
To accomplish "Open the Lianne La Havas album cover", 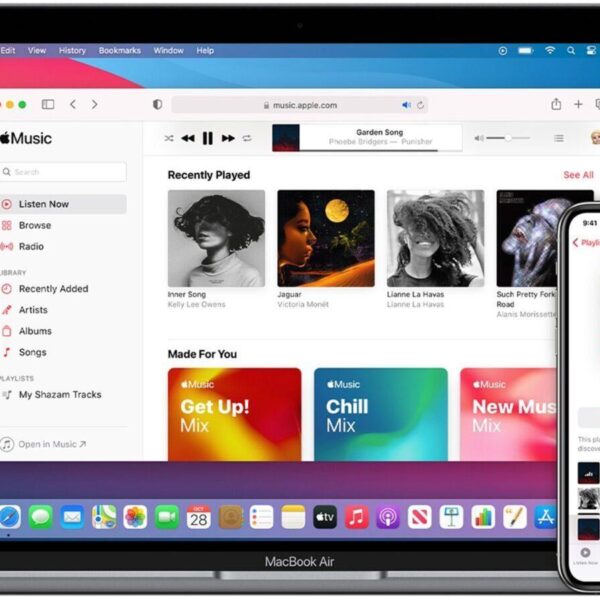I will (x=435, y=238).
